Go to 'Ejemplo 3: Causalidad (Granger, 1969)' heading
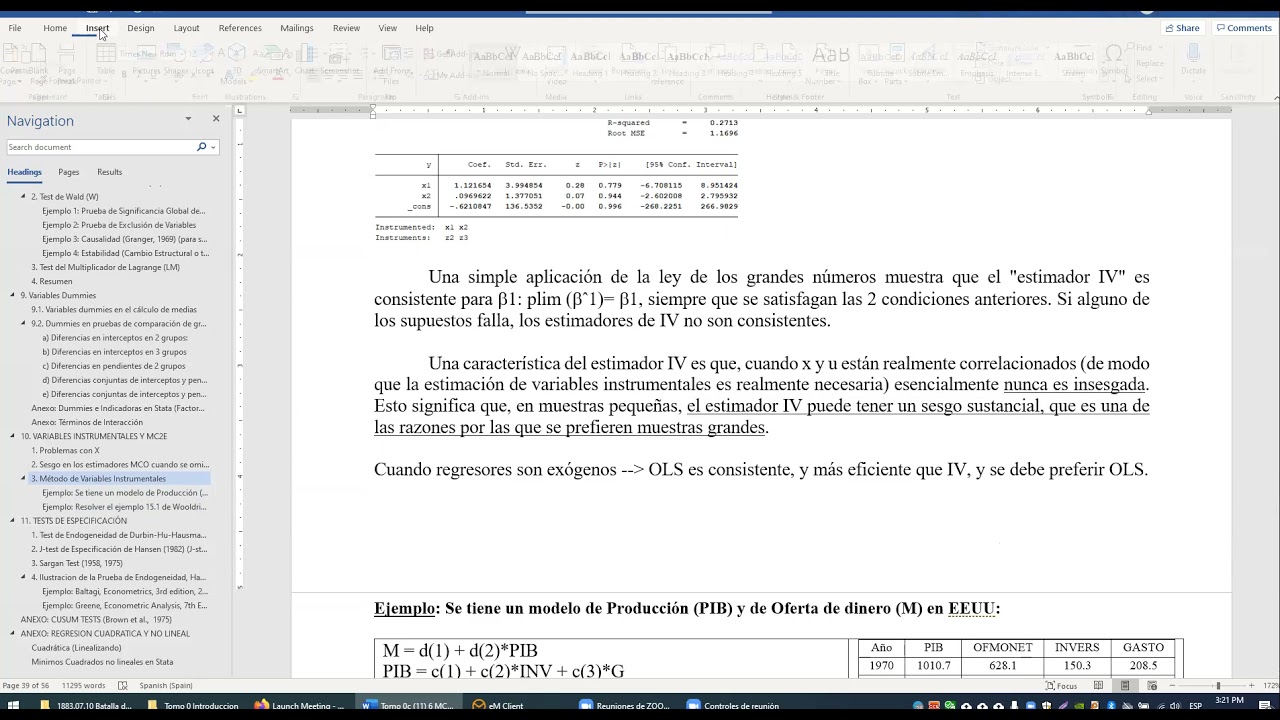The height and width of the screenshot is (720, 1280). (x=125, y=239)
